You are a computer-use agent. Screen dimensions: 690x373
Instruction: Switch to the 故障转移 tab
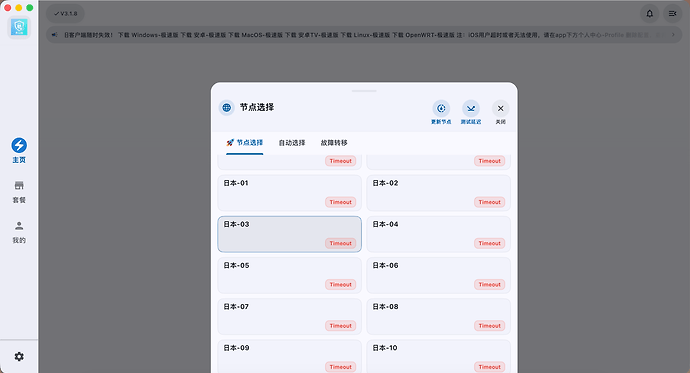point(334,143)
